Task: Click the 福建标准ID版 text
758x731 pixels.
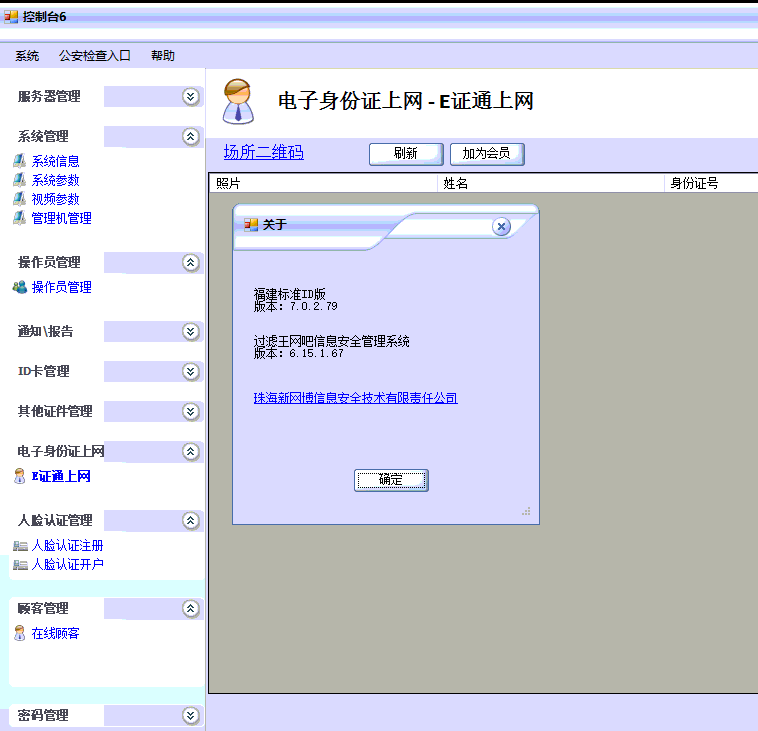Action: (x=290, y=294)
